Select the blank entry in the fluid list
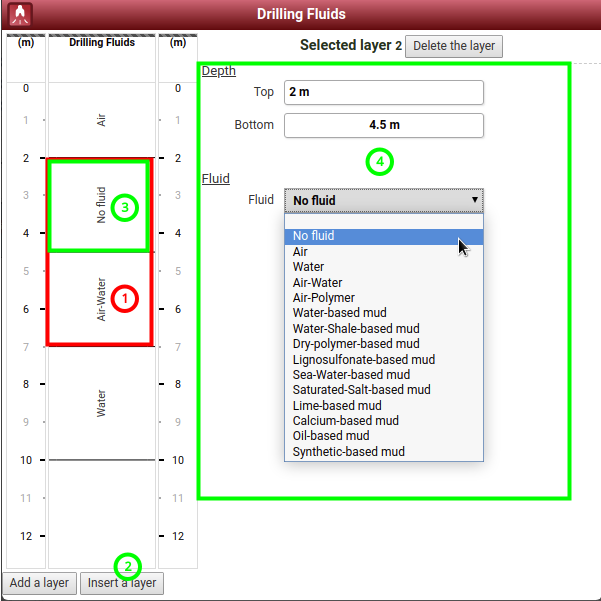Screen dimensions: 601x601 (383, 221)
